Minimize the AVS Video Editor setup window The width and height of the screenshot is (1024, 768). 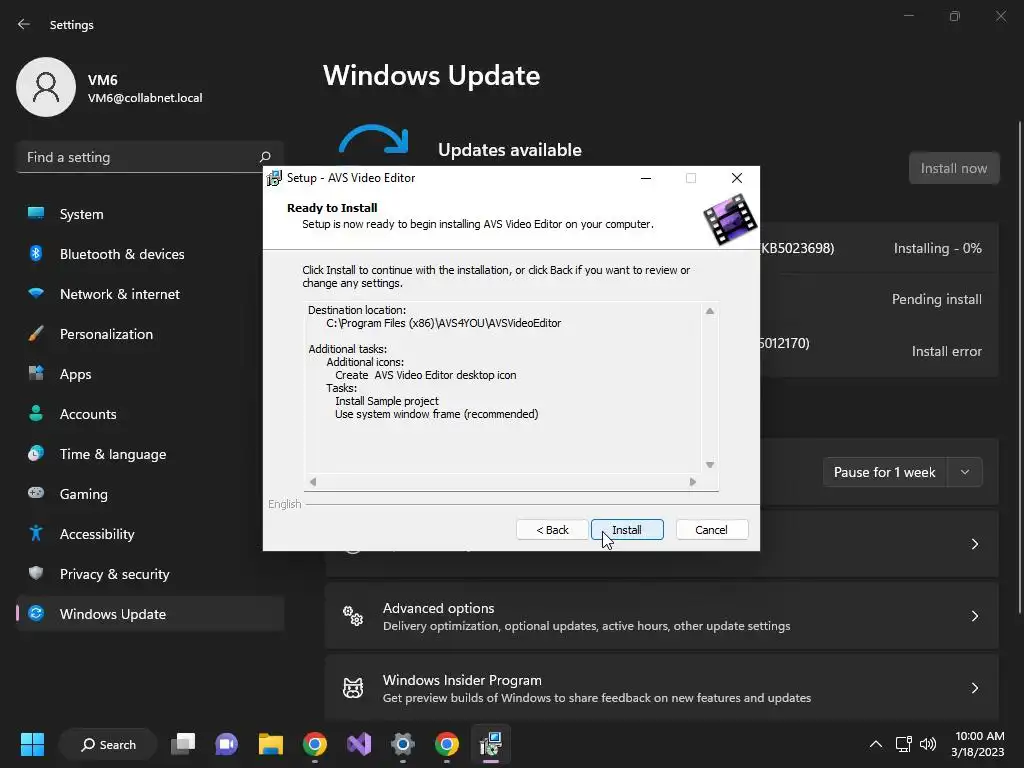646,178
